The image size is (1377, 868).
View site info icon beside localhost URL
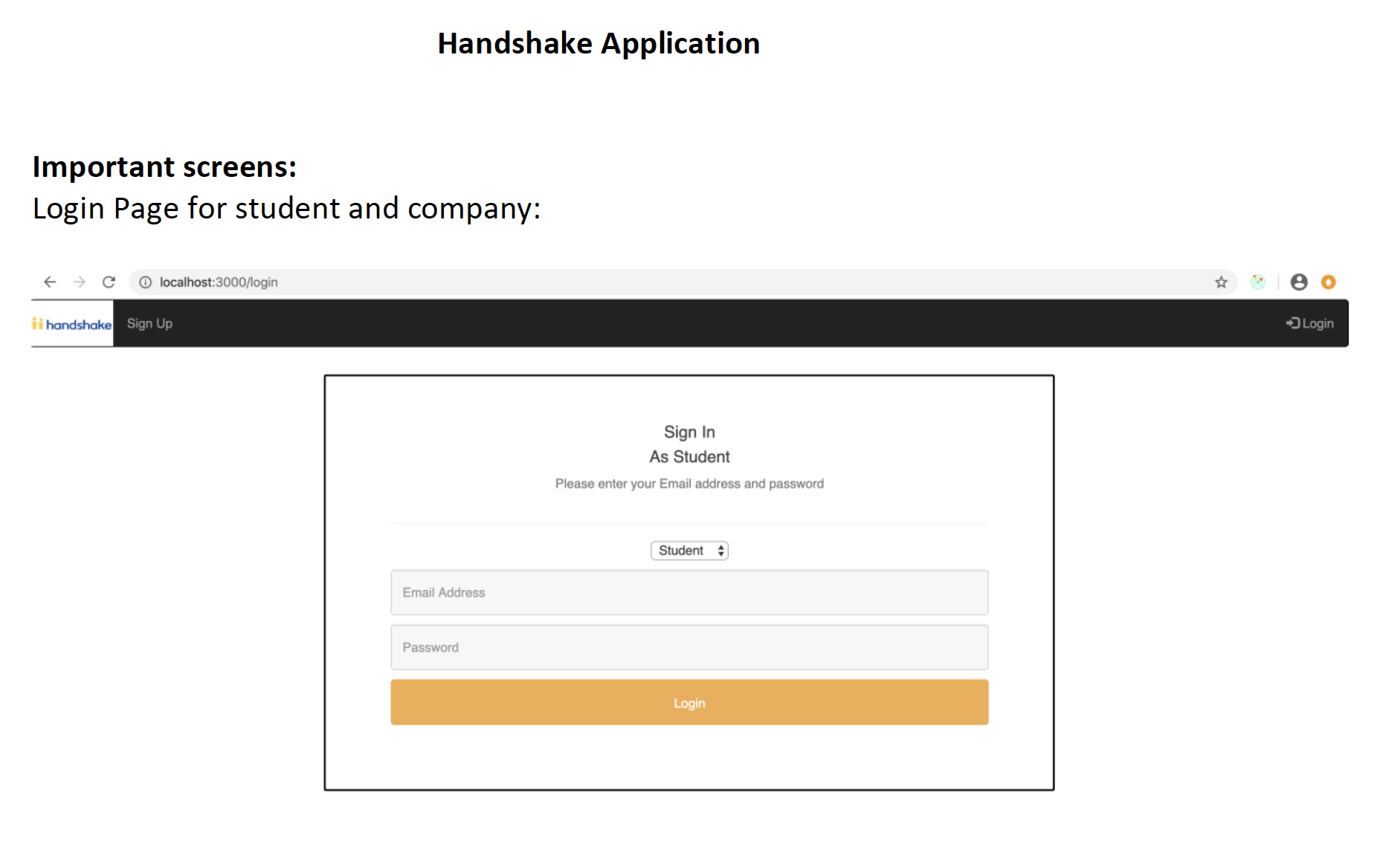click(x=146, y=282)
